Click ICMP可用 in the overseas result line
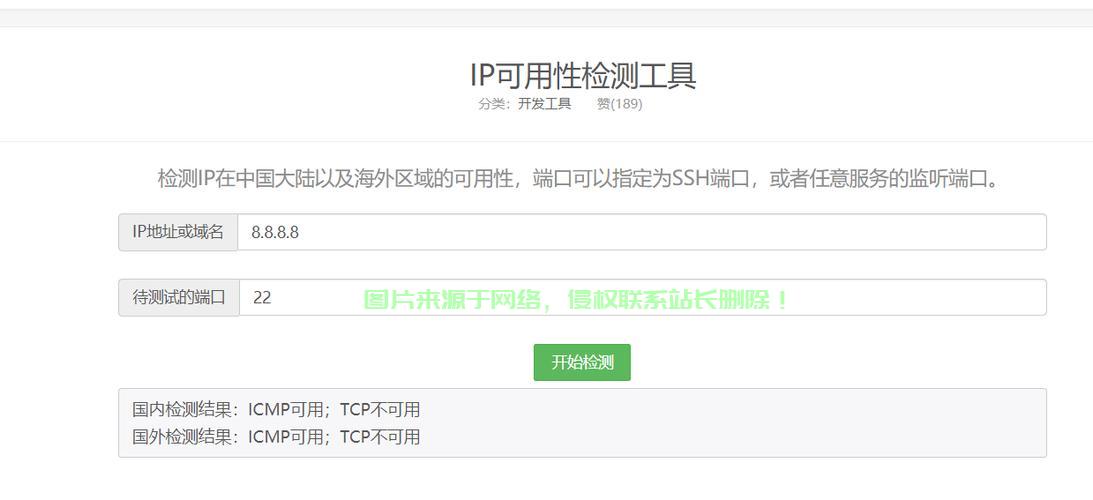This screenshot has height=500, width=1093. click(x=286, y=437)
